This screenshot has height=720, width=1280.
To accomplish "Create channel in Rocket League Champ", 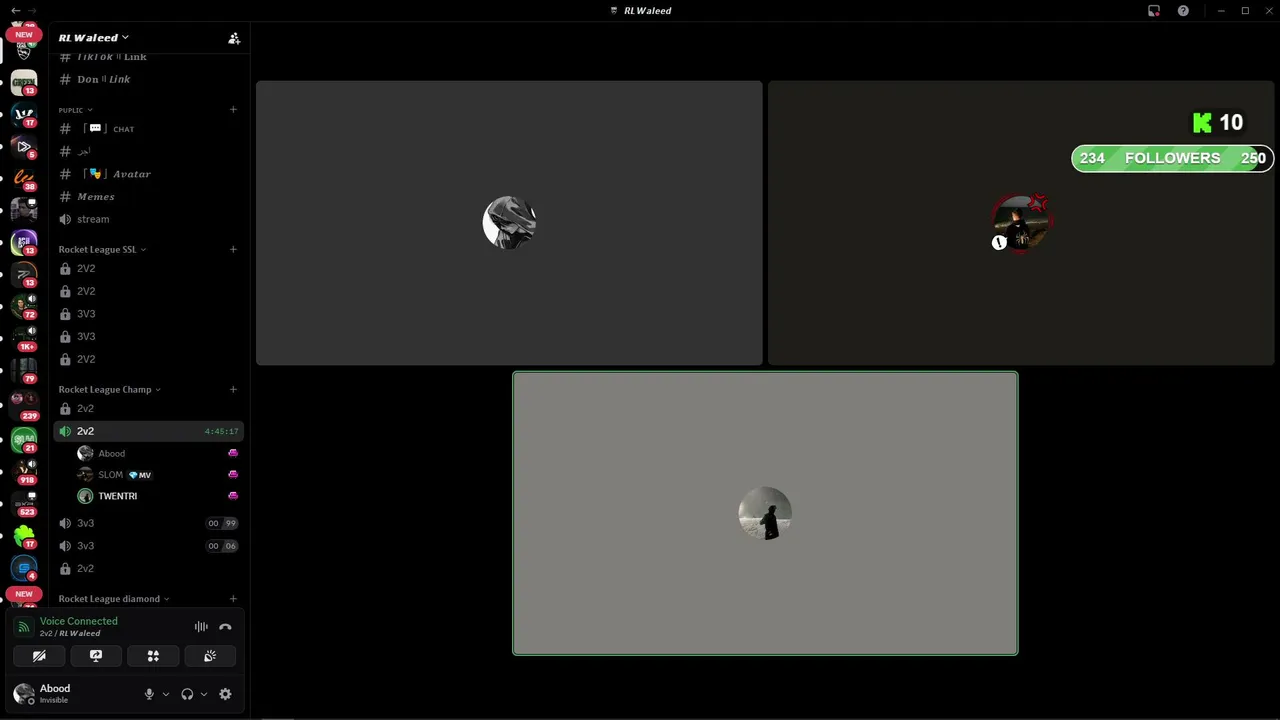I will 233,390.
